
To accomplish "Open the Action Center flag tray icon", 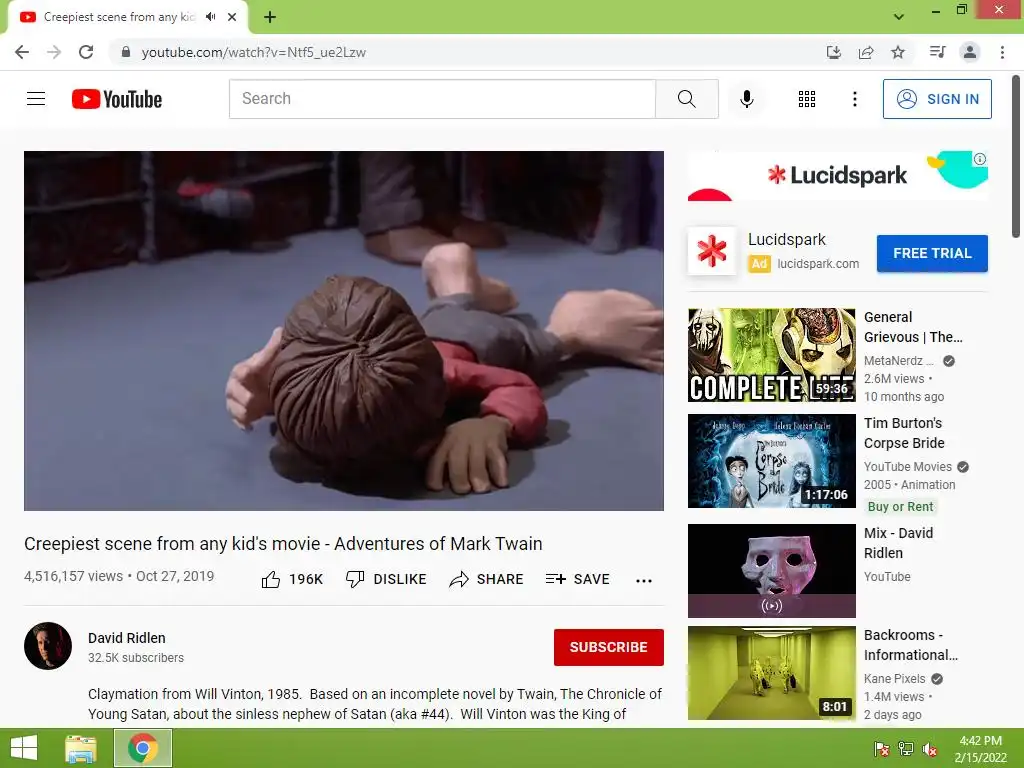I will 882,750.
